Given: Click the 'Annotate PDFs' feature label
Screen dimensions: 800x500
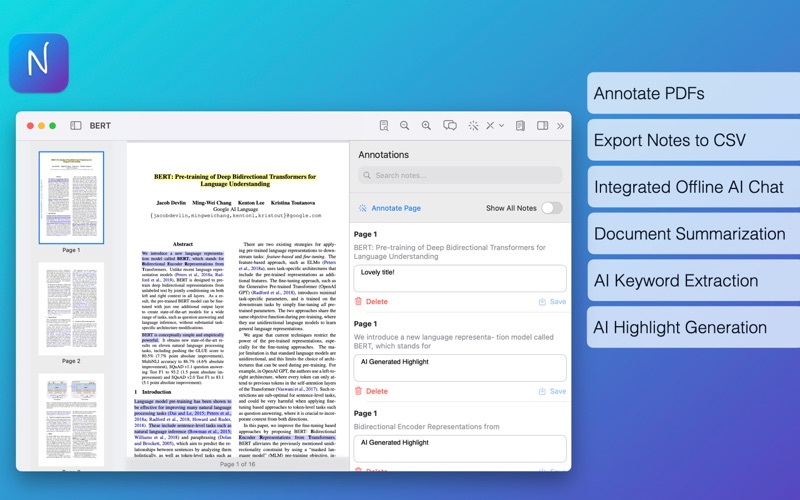Looking at the screenshot, I should coord(649,93).
